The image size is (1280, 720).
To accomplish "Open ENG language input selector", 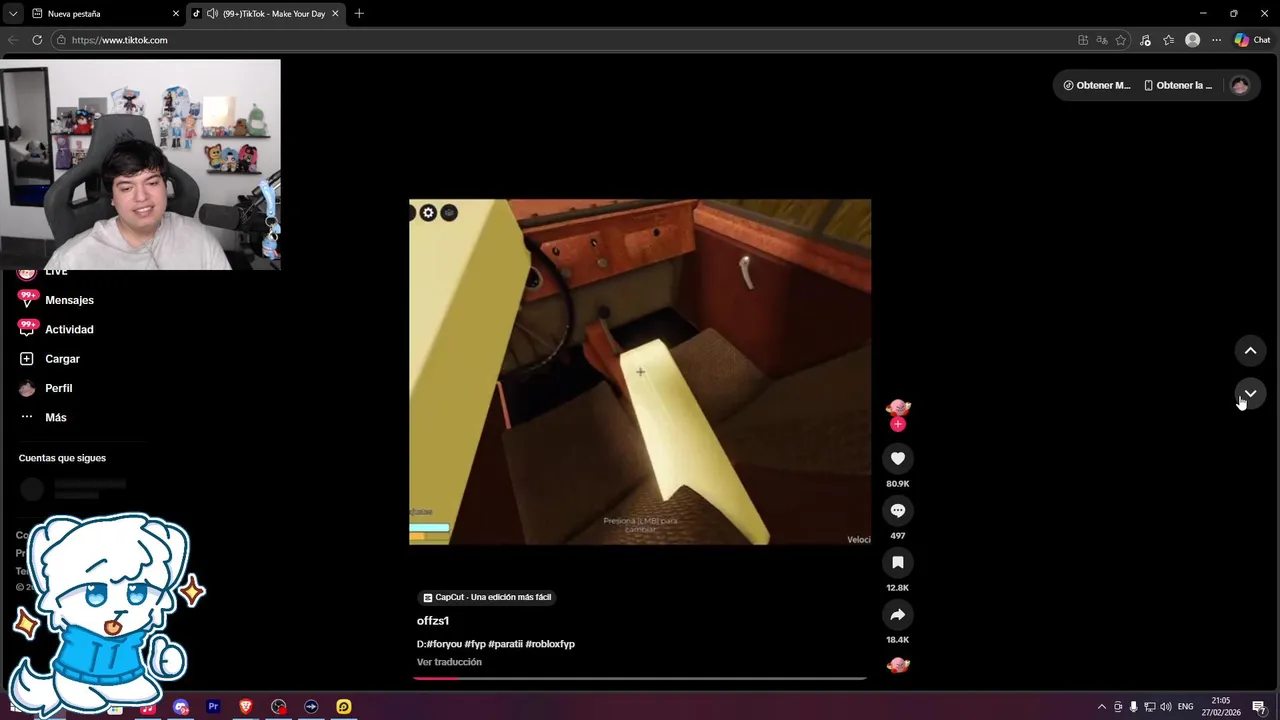I will tap(1186, 707).
